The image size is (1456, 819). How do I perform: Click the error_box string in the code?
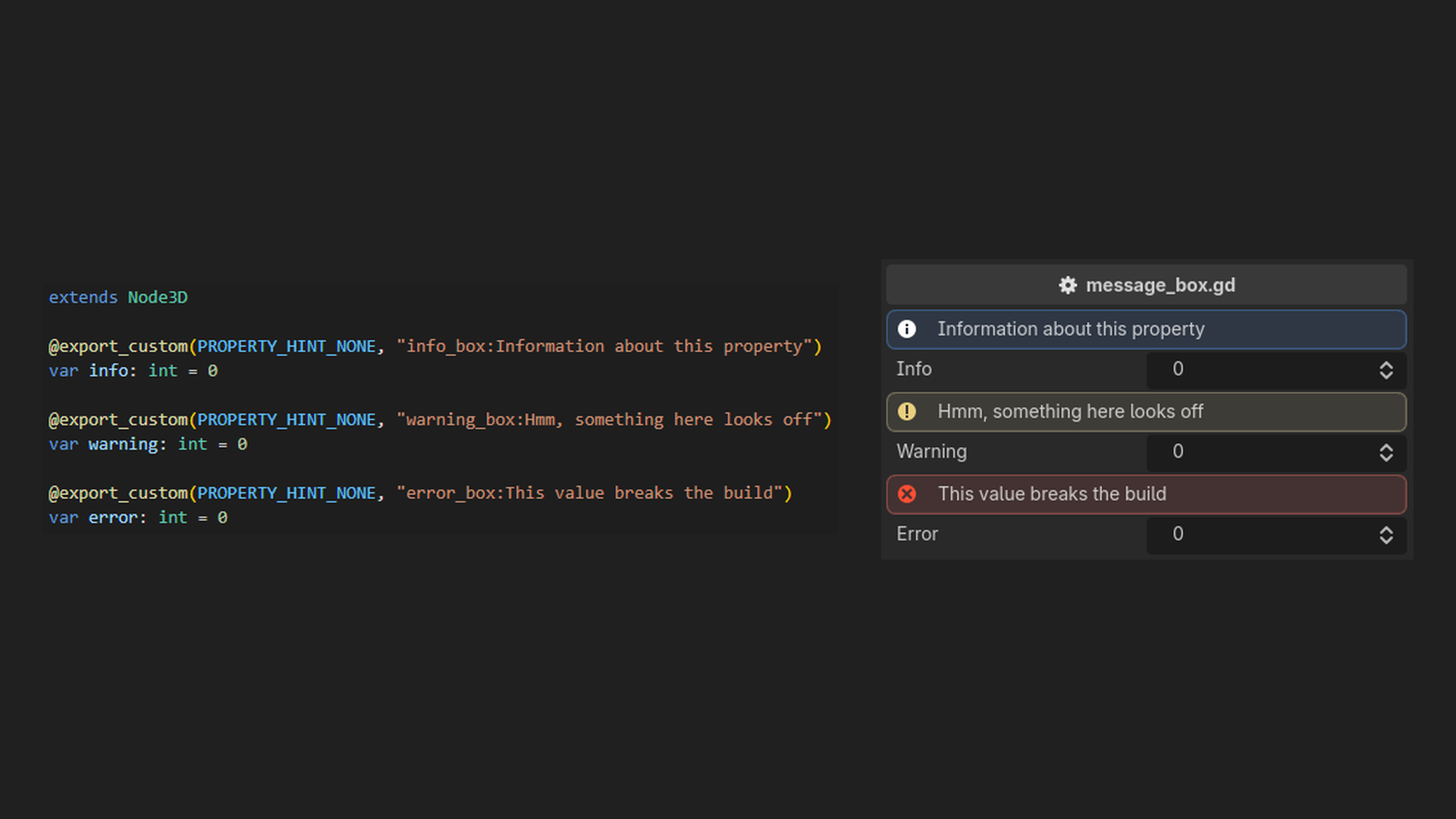click(589, 494)
